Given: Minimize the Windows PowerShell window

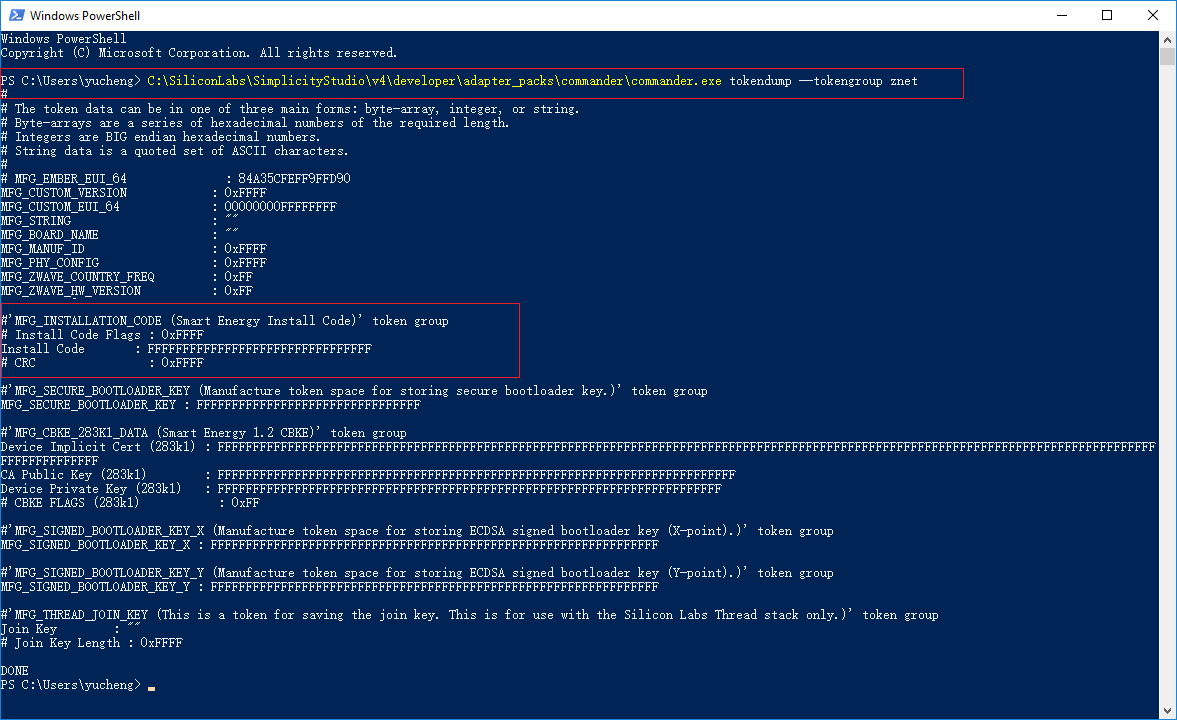Looking at the screenshot, I should coord(1061,15).
